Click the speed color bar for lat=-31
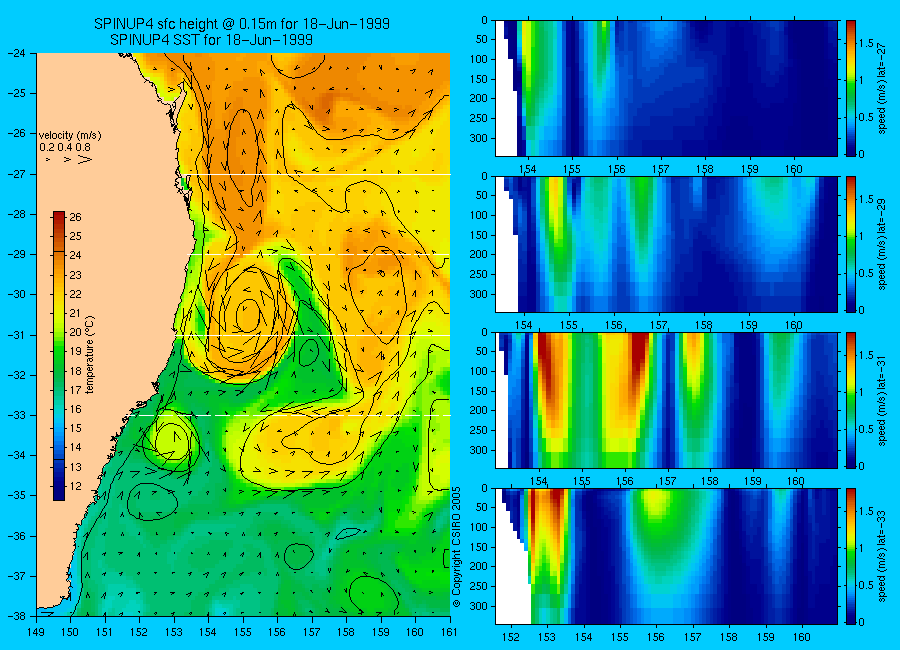Viewport: 900px width, 650px height. click(851, 400)
